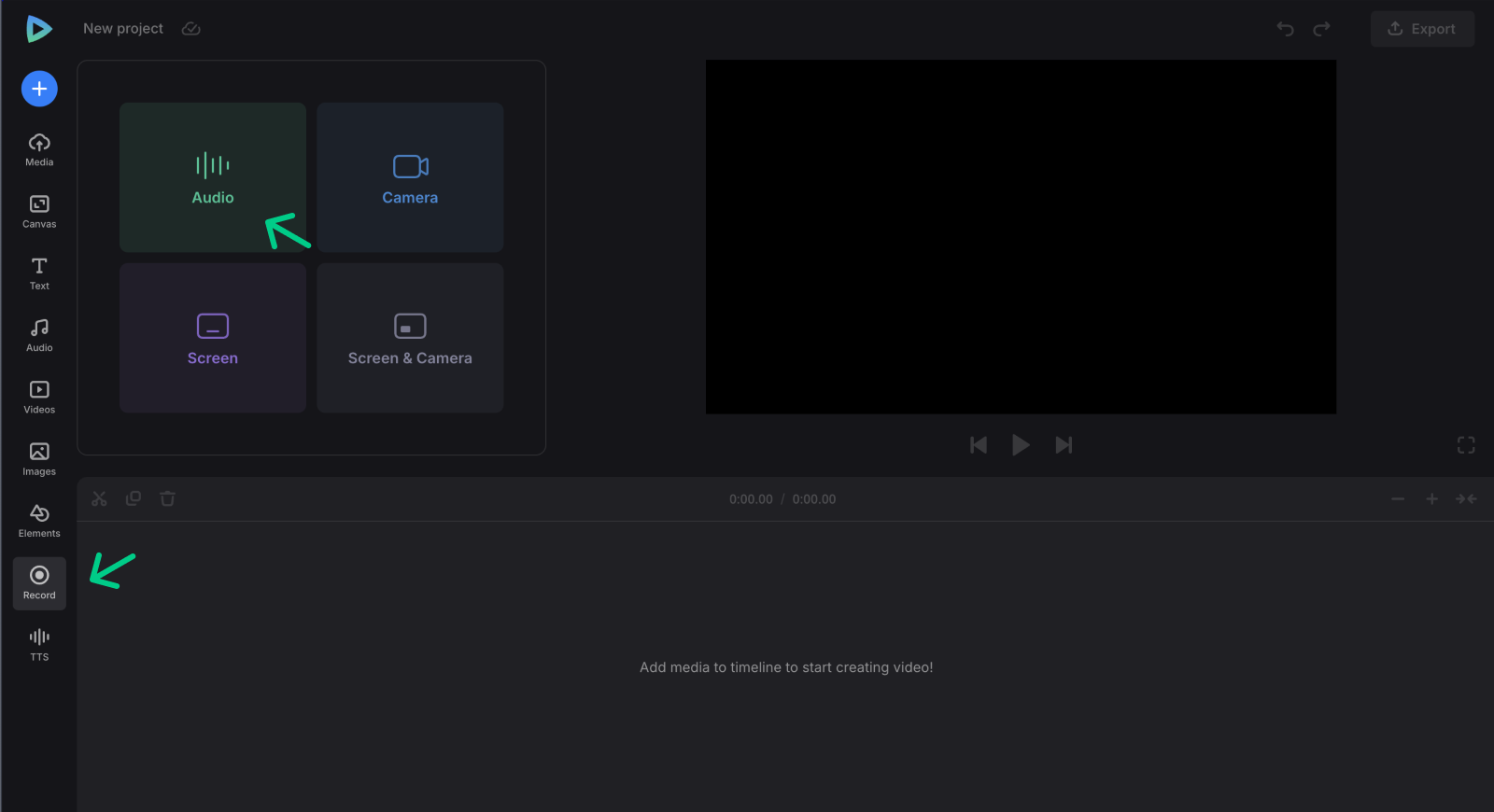Open the Images sidebar panel
The image size is (1494, 812).
pos(39,459)
